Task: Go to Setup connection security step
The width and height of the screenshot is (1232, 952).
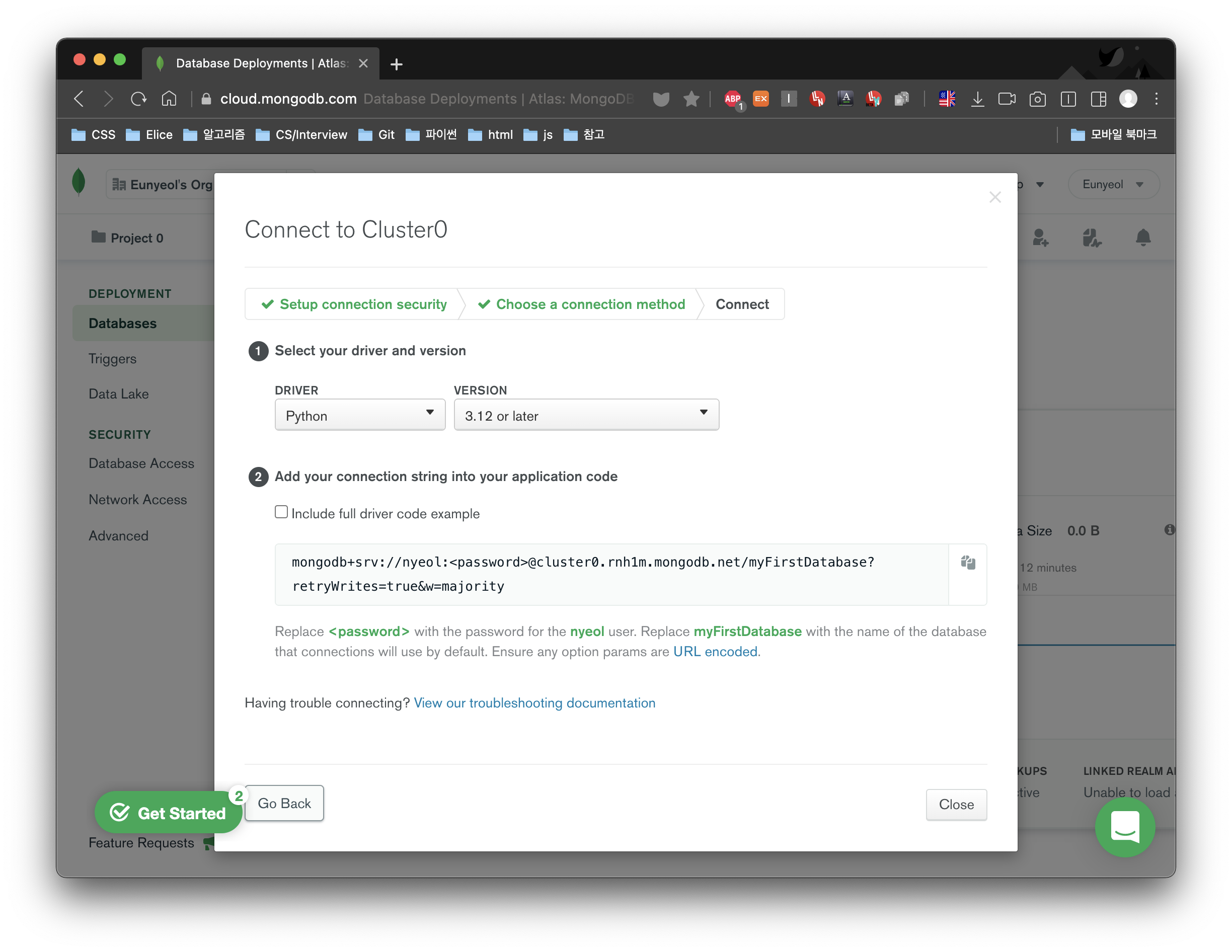Action: click(354, 304)
